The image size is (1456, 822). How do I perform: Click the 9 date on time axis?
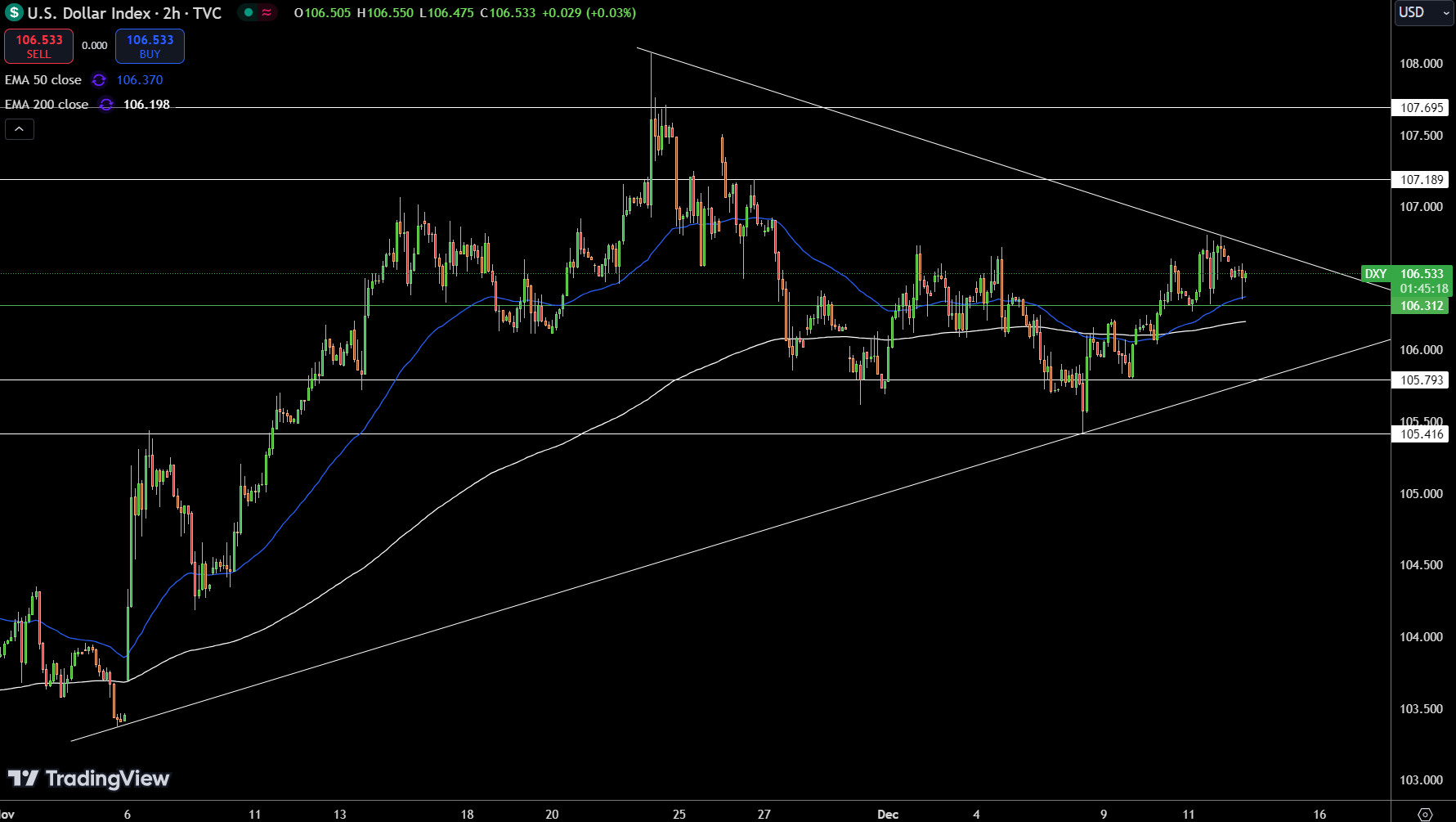pos(1104,815)
